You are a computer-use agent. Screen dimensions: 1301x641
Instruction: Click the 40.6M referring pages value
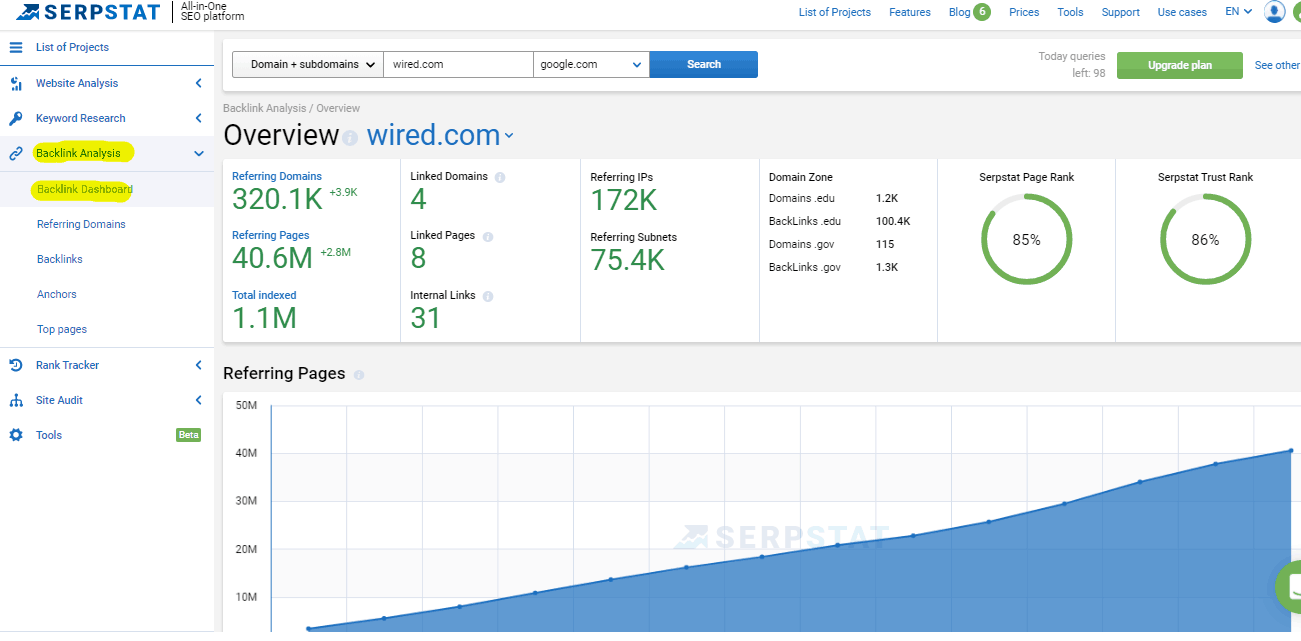[x=273, y=259]
